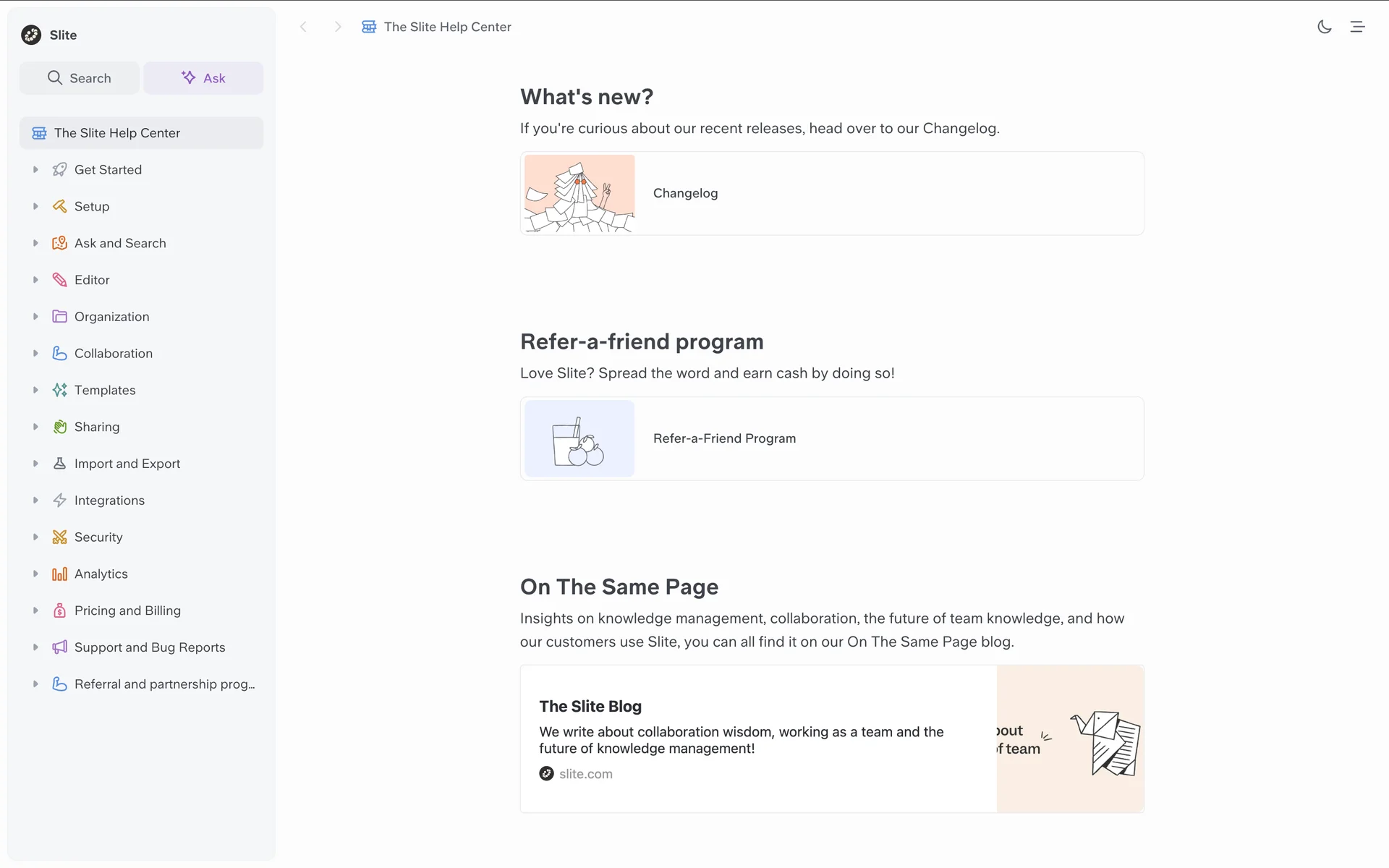Expand the Organization section arrow
Screen dimensions: 1389x868
pos(35,317)
